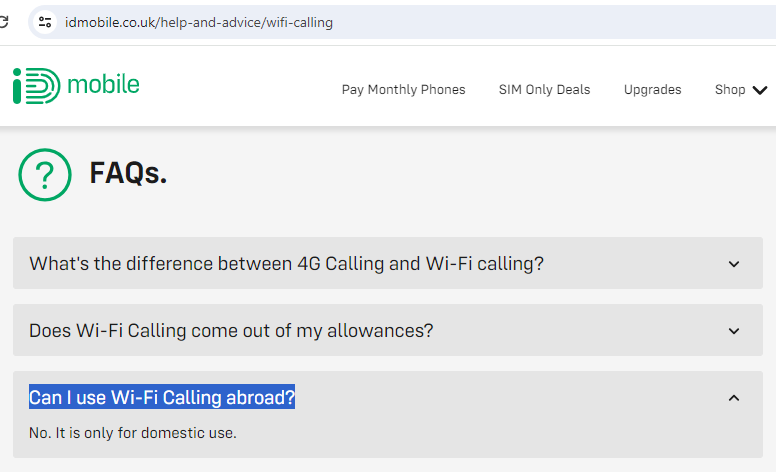This screenshot has height=472, width=776.
Task: Click the answer text "No. It is only for domestic use."
Action: pos(133,433)
